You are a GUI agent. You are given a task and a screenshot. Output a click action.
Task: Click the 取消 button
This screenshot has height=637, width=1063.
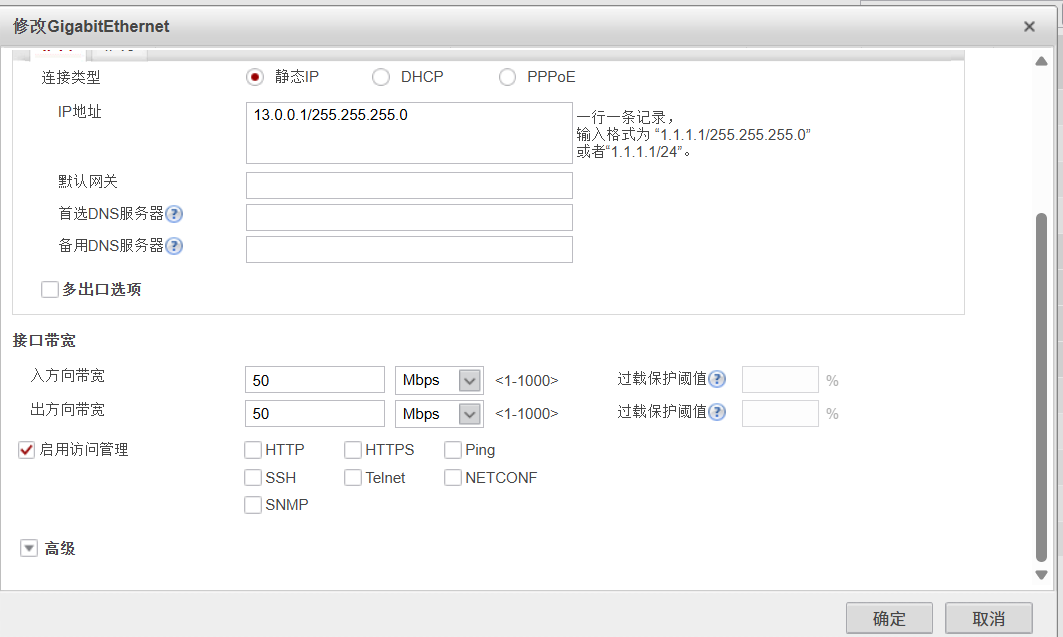[x=988, y=619]
